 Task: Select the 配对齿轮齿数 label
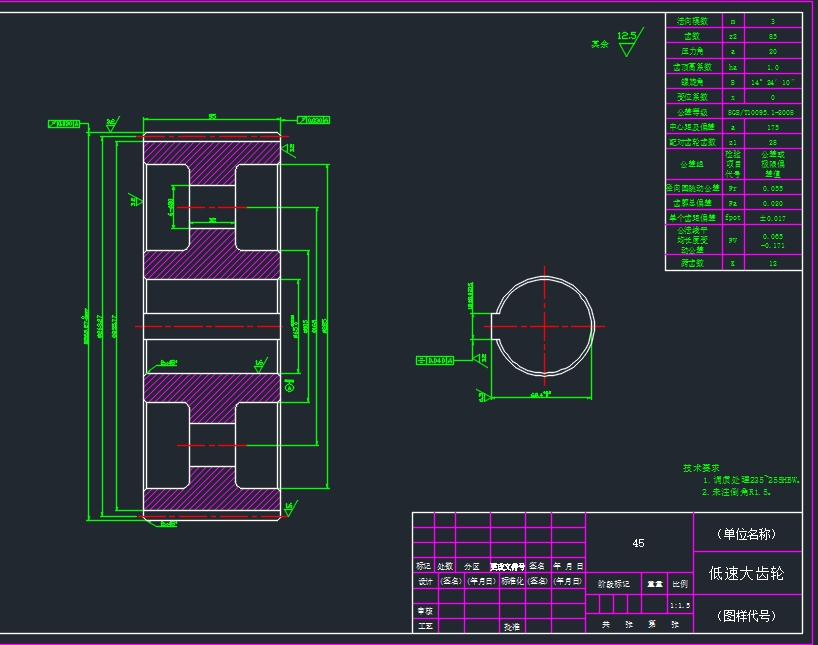tap(692, 142)
